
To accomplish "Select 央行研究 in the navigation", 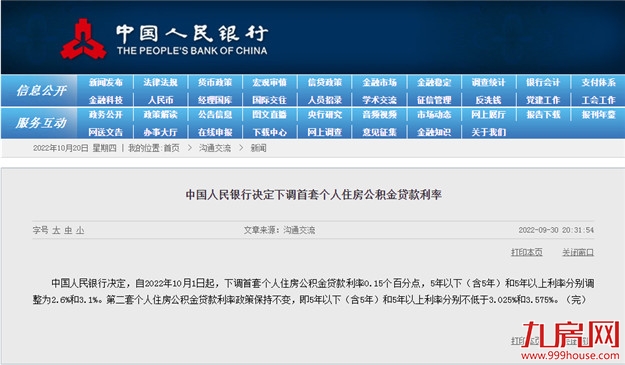I will point(324,115).
